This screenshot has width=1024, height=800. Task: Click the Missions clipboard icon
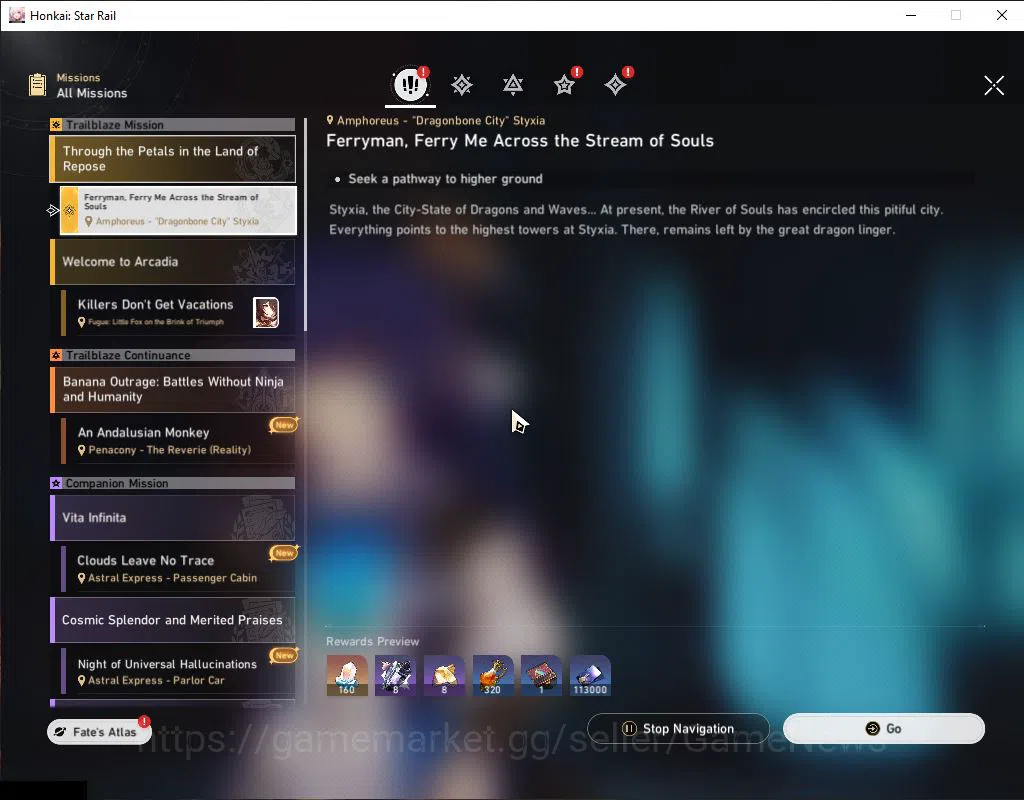[38, 85]
